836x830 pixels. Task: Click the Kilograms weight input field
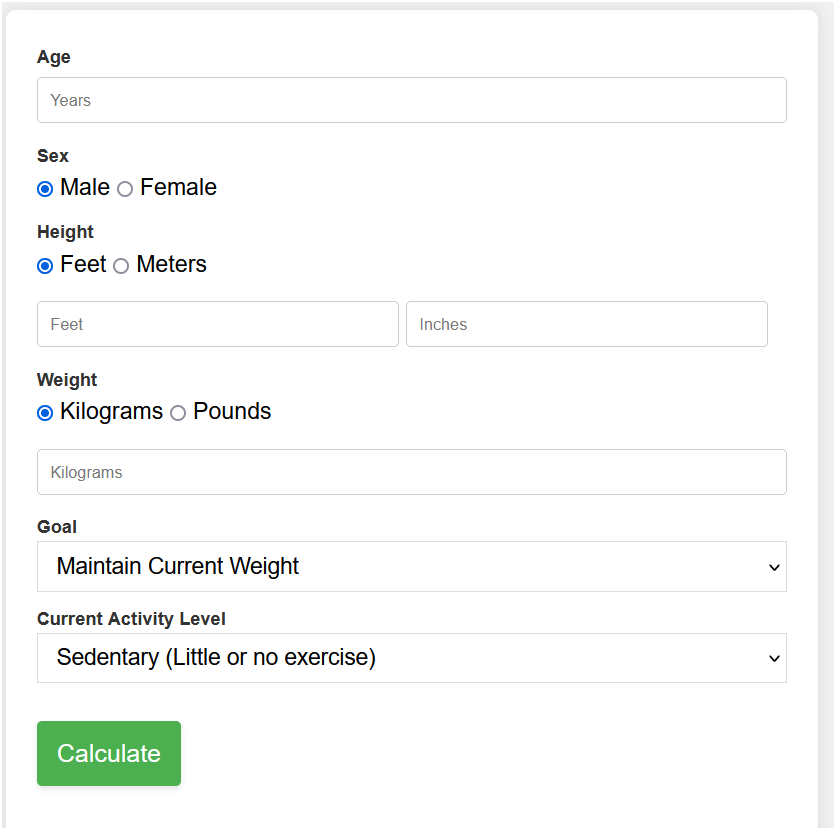[x=411, y=472]
